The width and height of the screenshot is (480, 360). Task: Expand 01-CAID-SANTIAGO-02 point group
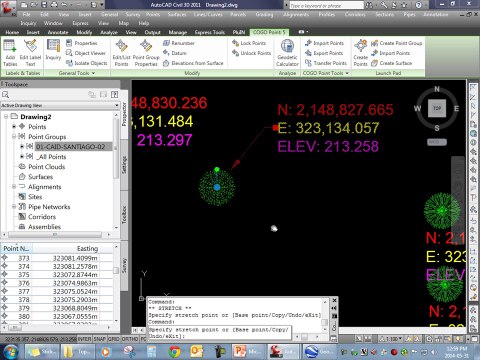pos(22,146)
